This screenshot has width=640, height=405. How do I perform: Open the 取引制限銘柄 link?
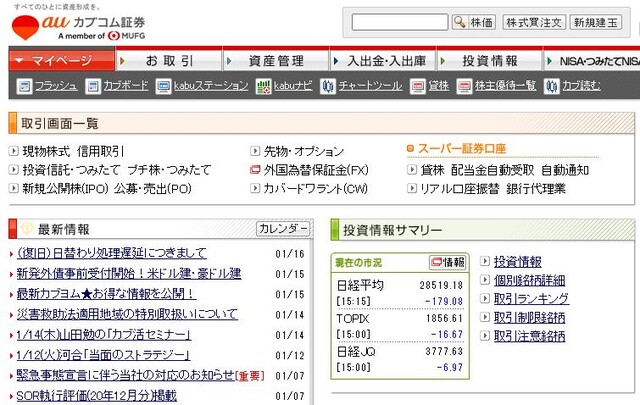point(529,317)
